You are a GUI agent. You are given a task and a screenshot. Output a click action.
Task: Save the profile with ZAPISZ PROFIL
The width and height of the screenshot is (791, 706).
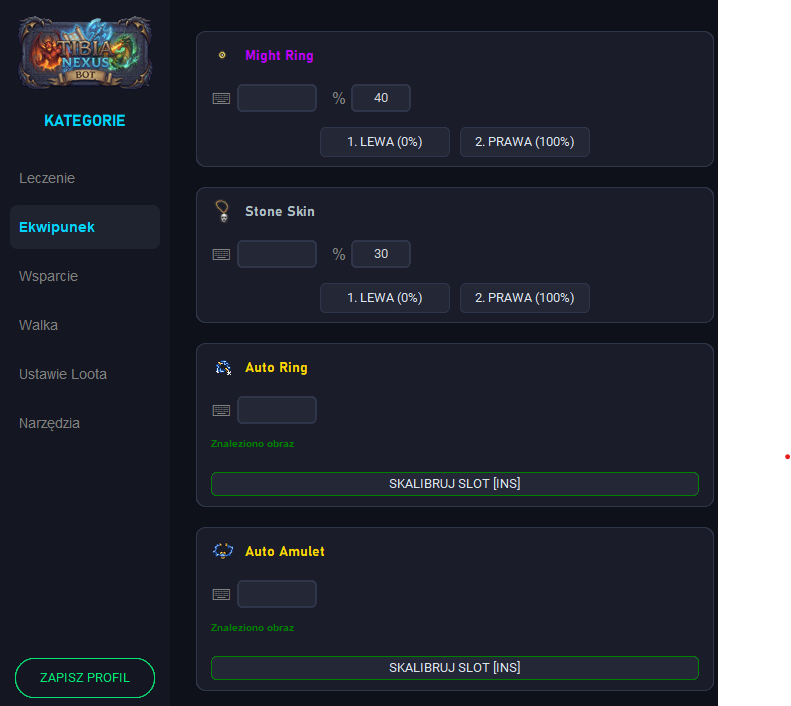[x=85, y=677]
